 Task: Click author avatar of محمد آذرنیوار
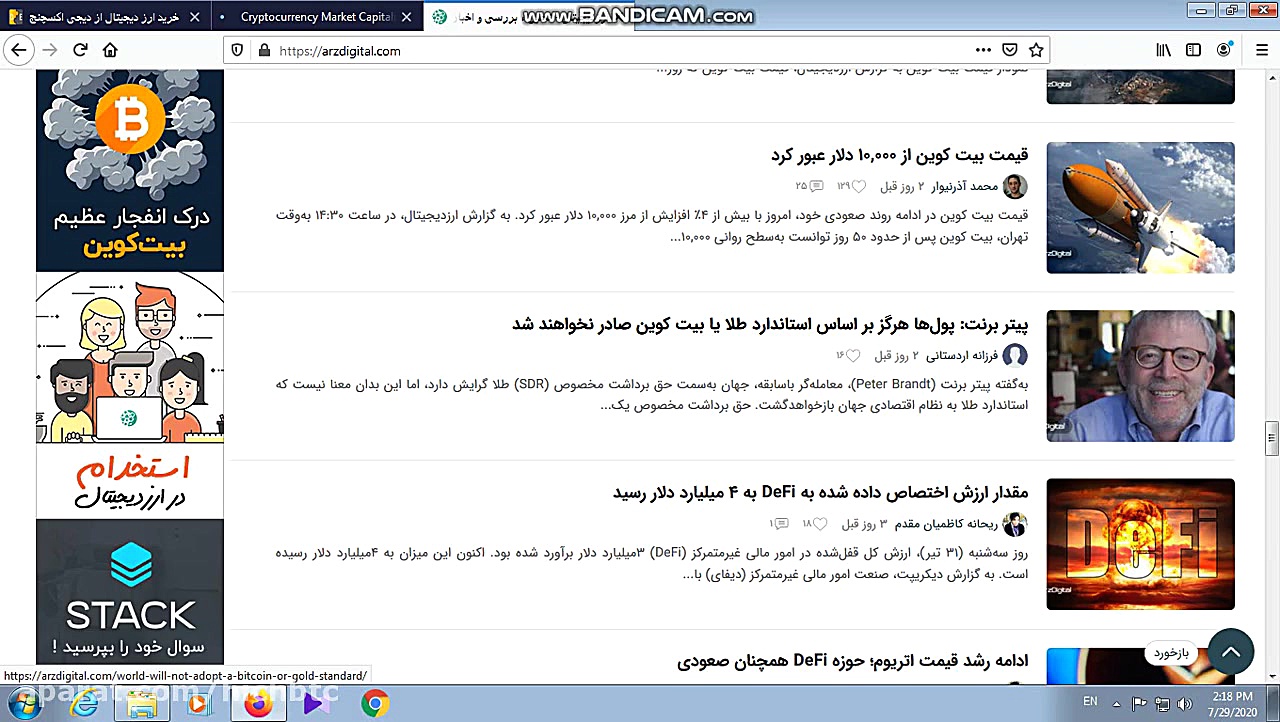[1015, 187]
